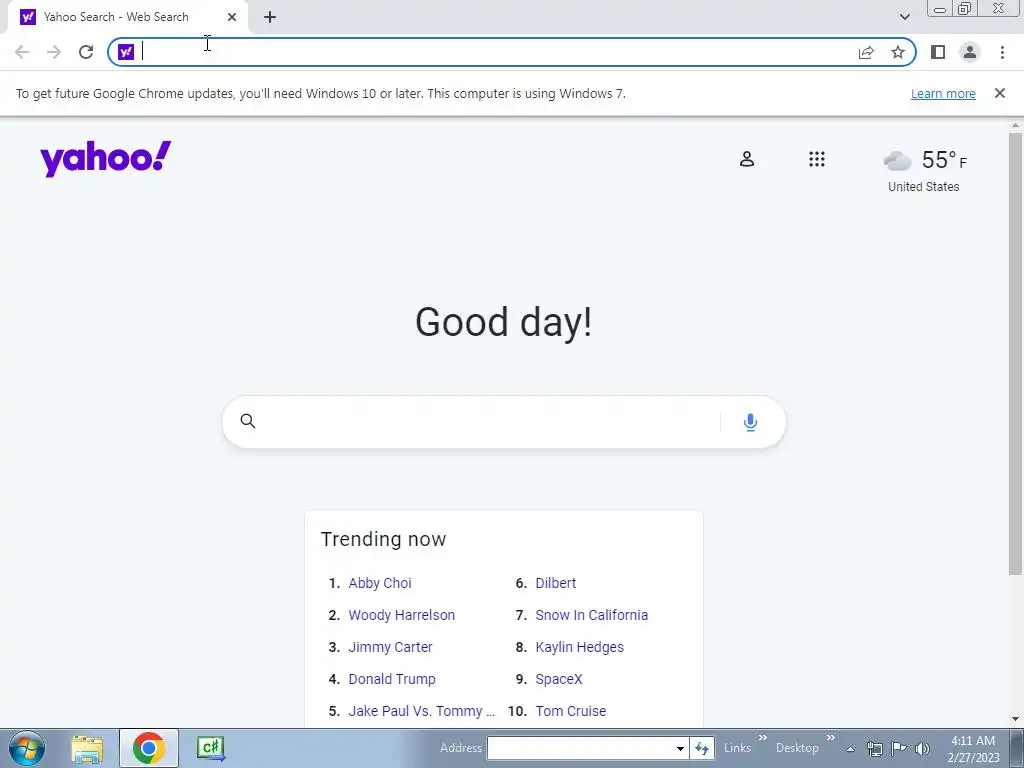Open Yahoo apps grid icon

coord(816,159)
